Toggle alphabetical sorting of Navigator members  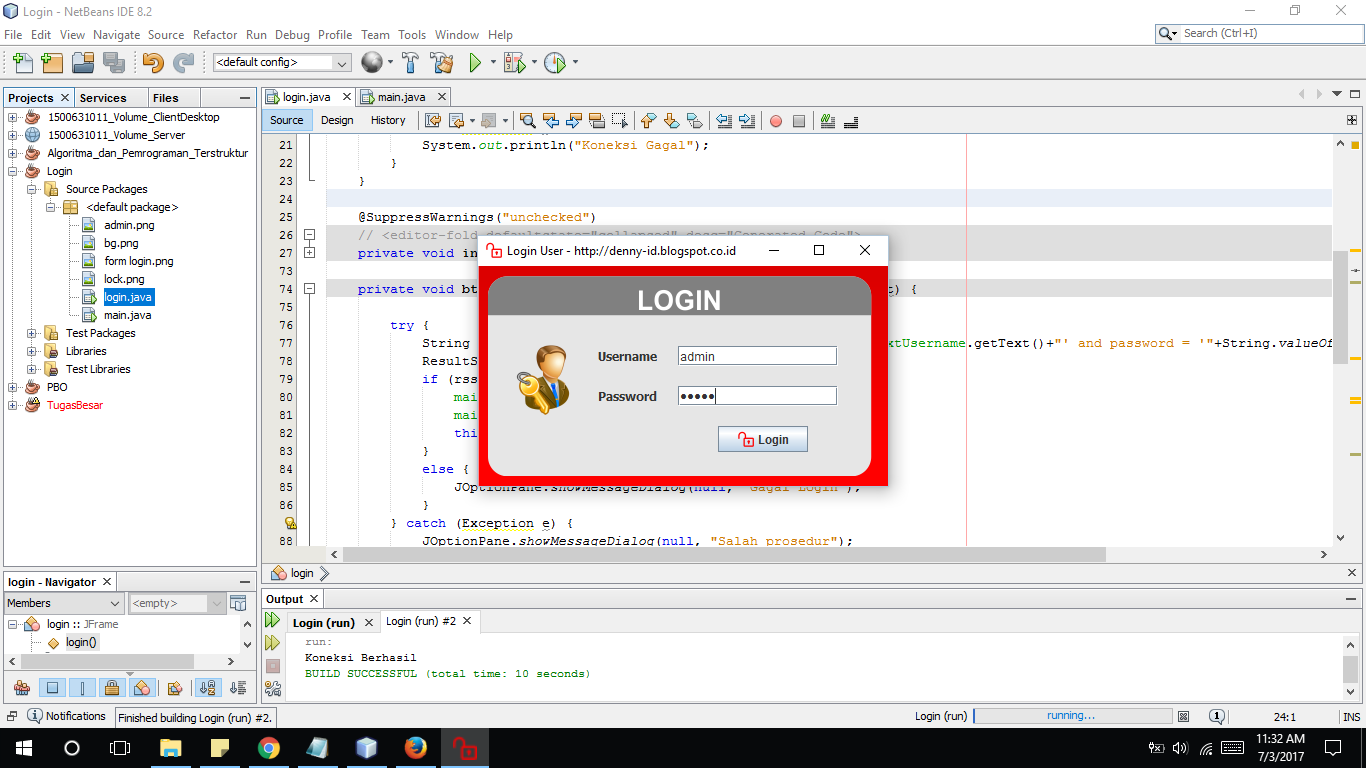tap(208, 687)
